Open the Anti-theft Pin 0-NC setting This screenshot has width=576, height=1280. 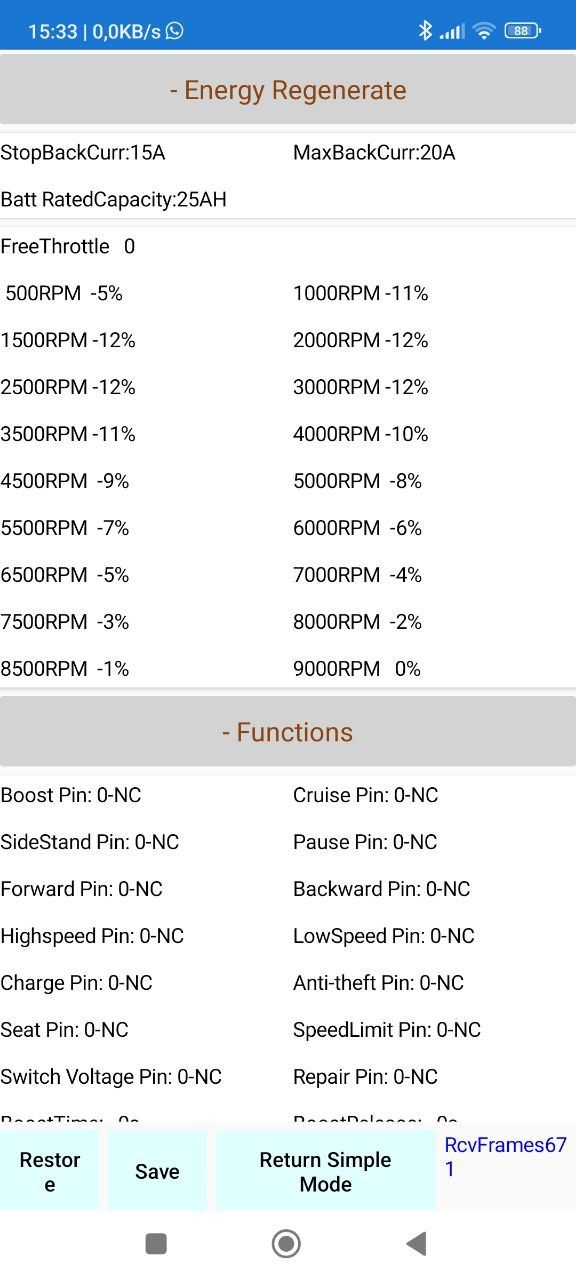click(379, 983)
